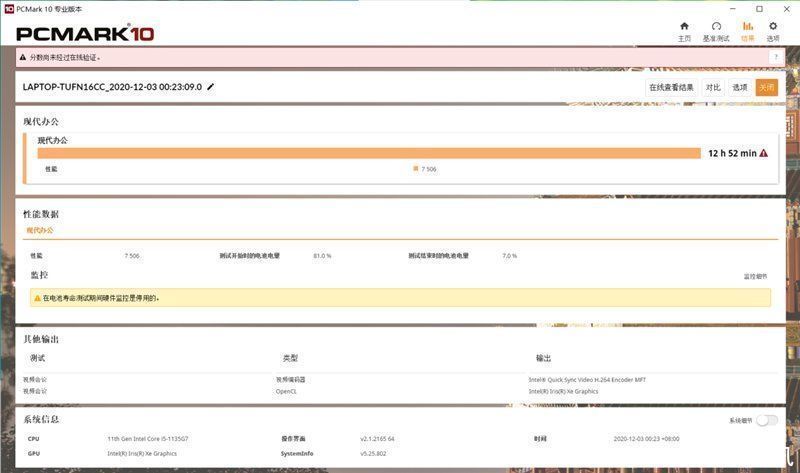Click the 12 h 52 min result value
The width and height of the screenshot is (800, 473).
coord(732,153)
